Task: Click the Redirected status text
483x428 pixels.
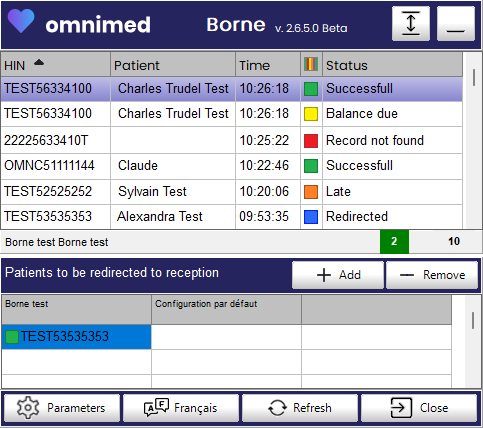Action: (x=357, y=217)
